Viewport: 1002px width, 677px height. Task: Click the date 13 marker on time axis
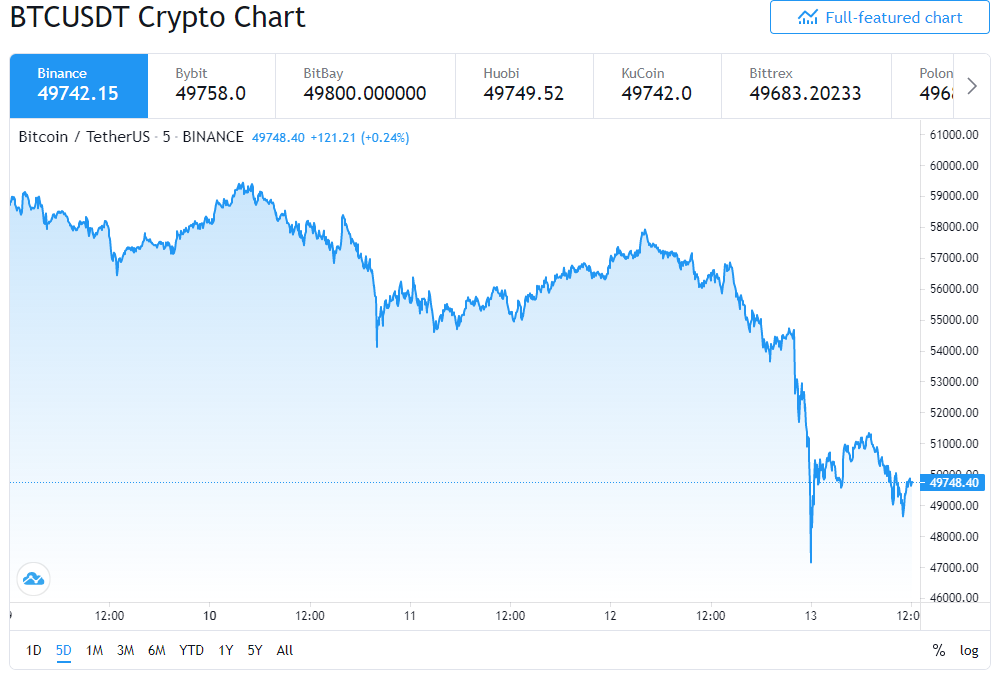click(810, 616)
